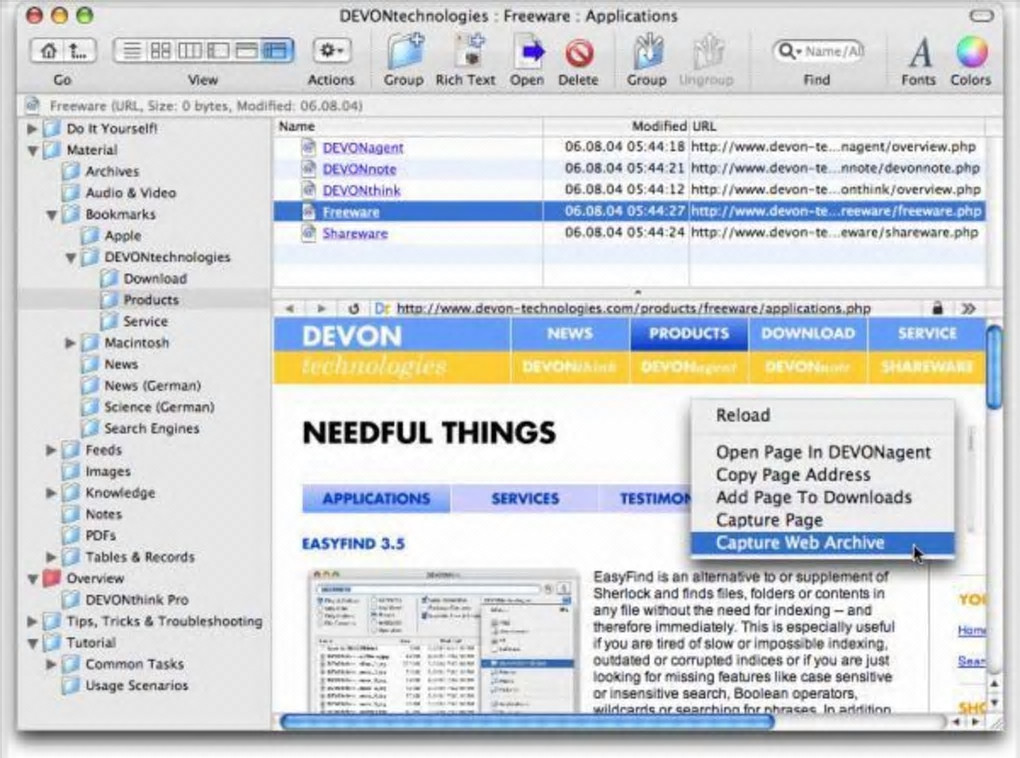Open the DEVONnote bookmark link

pos(360,169)
